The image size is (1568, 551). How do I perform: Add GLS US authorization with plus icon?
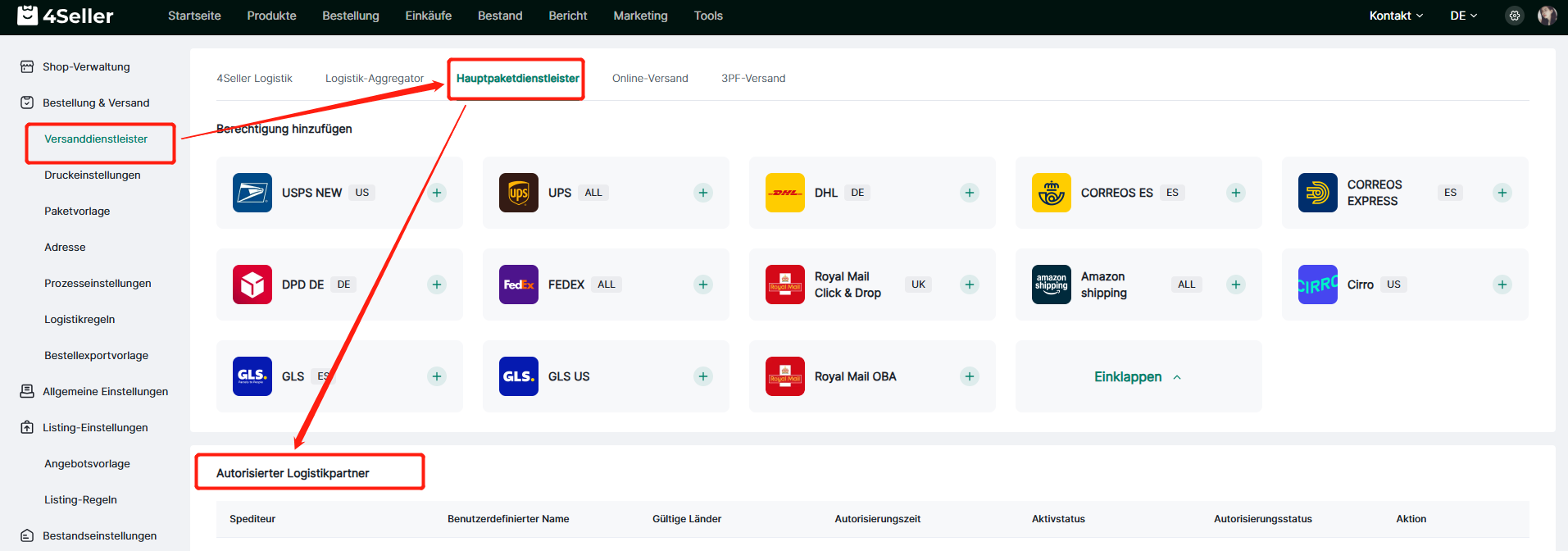[x=703, y=376]
